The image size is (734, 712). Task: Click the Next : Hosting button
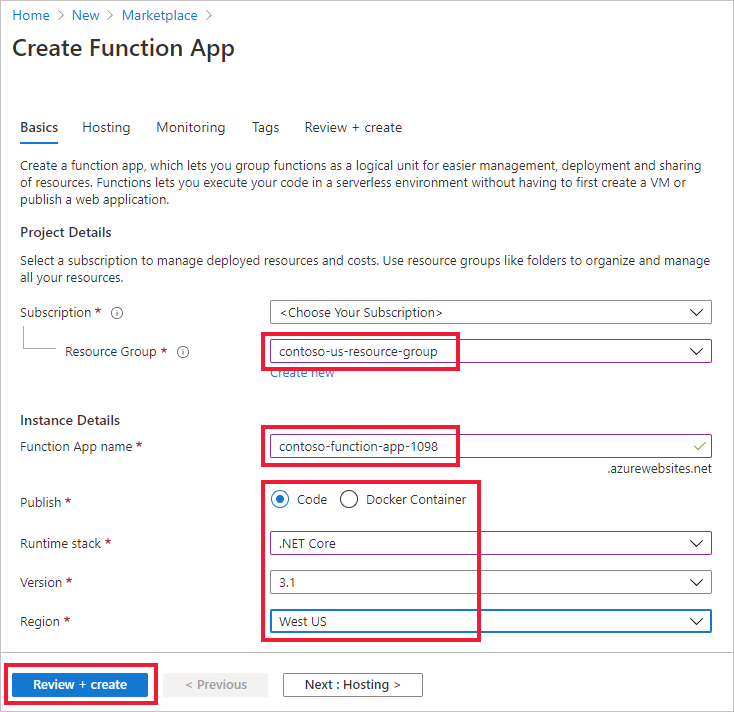[352, 684]
